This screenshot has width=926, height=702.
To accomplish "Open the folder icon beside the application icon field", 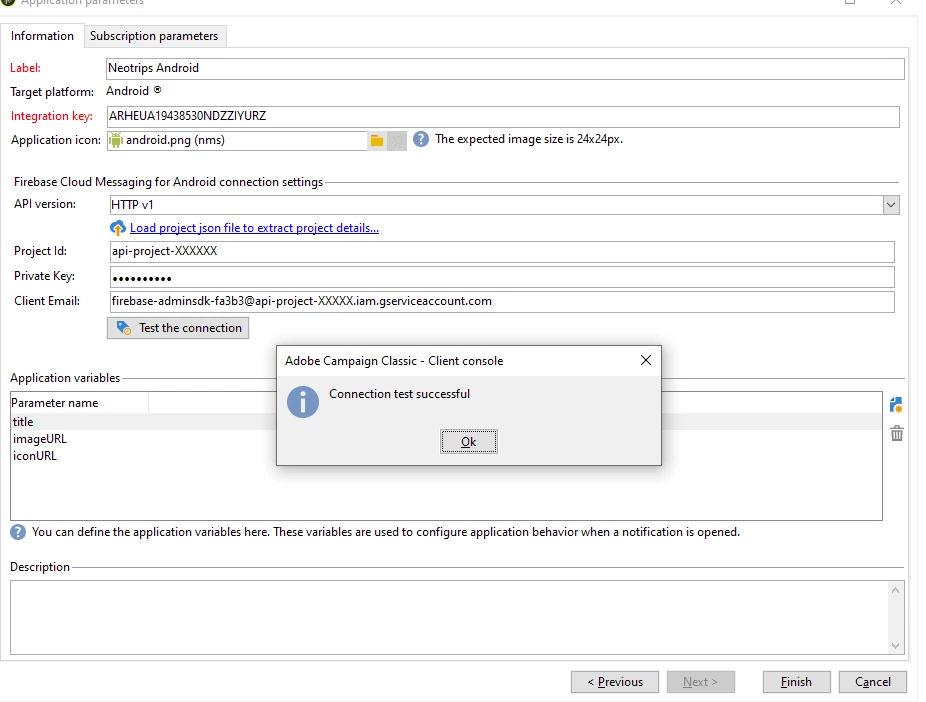I will point(377,141).
